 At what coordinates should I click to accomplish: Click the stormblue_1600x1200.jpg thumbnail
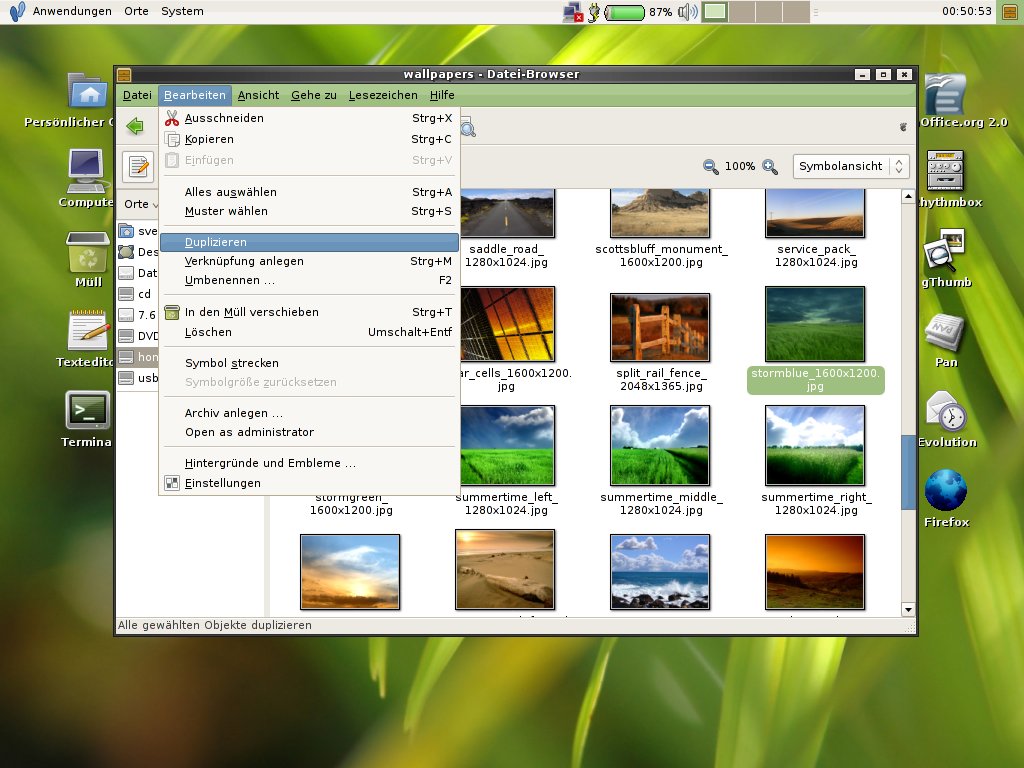point(815,324)
